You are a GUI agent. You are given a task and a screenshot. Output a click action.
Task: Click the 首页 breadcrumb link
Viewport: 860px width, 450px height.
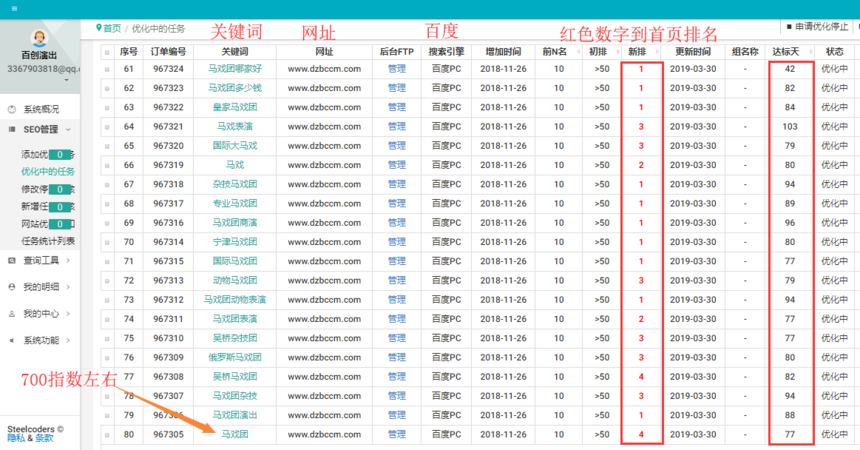click(112, 28)
